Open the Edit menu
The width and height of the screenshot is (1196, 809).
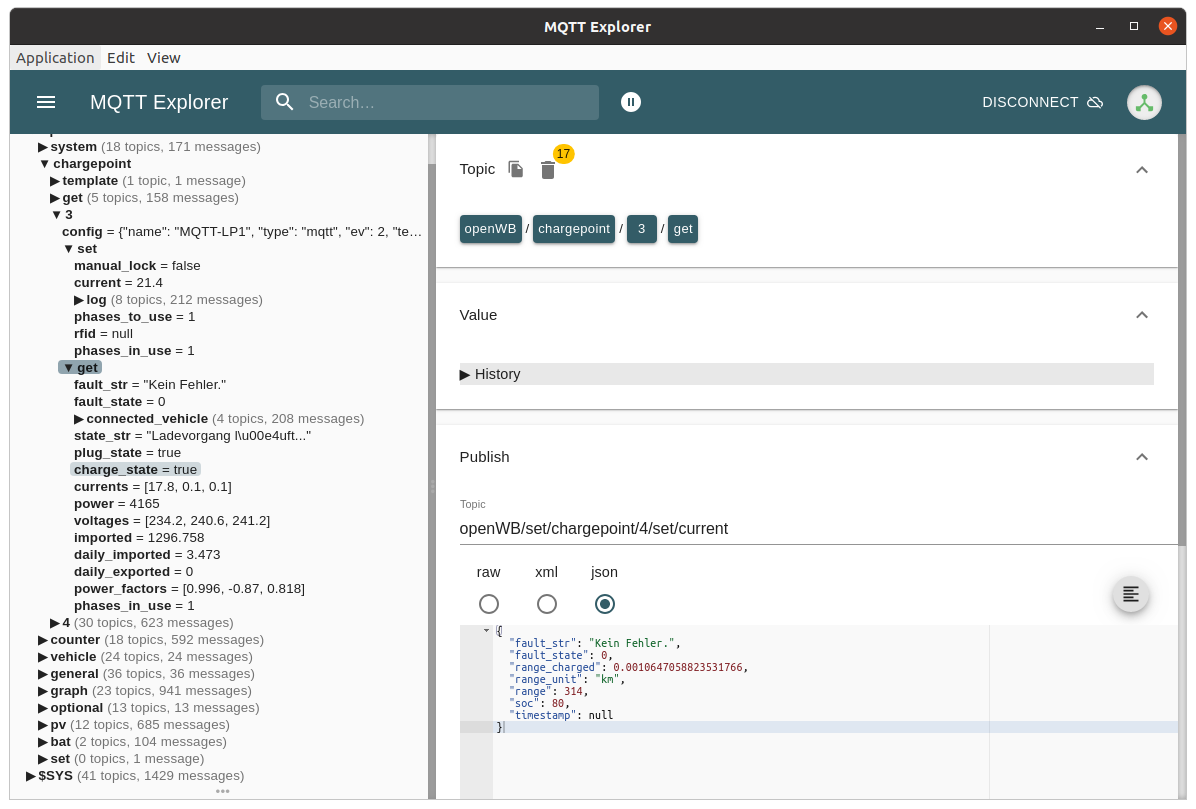[121, 58]
